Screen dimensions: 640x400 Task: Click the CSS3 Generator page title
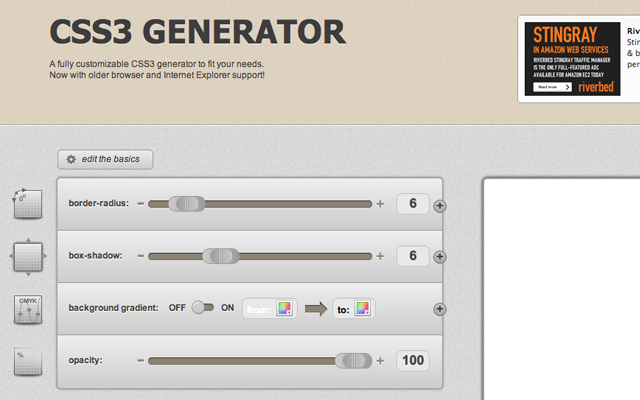click(x=197, y=33)
